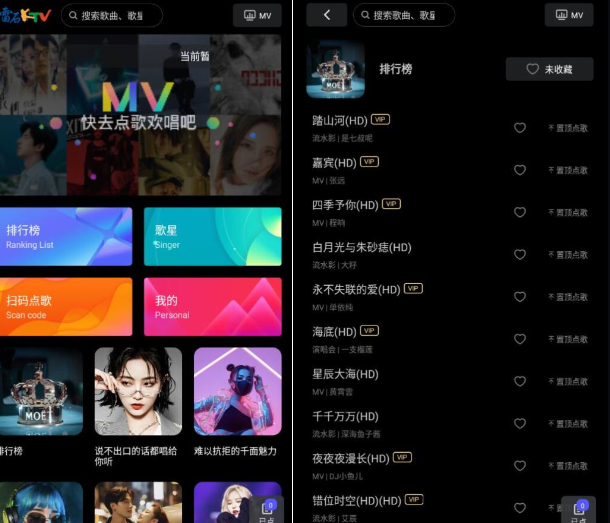Click 置顶点歌 for 四季予你(HD)
This screenshot has width=610, height=523.
point(568,212)
